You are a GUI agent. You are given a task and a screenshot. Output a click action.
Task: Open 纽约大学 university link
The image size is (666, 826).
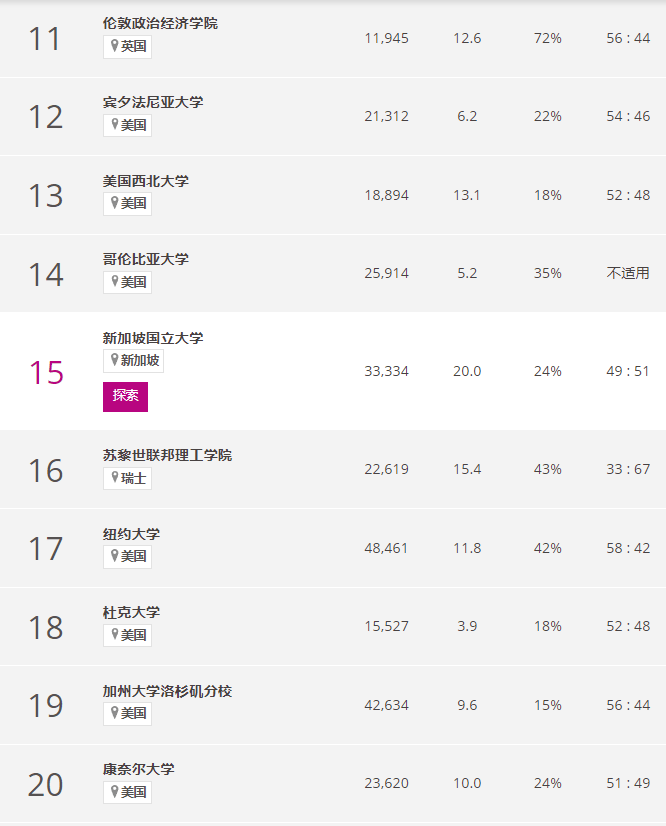click(132, 534)
